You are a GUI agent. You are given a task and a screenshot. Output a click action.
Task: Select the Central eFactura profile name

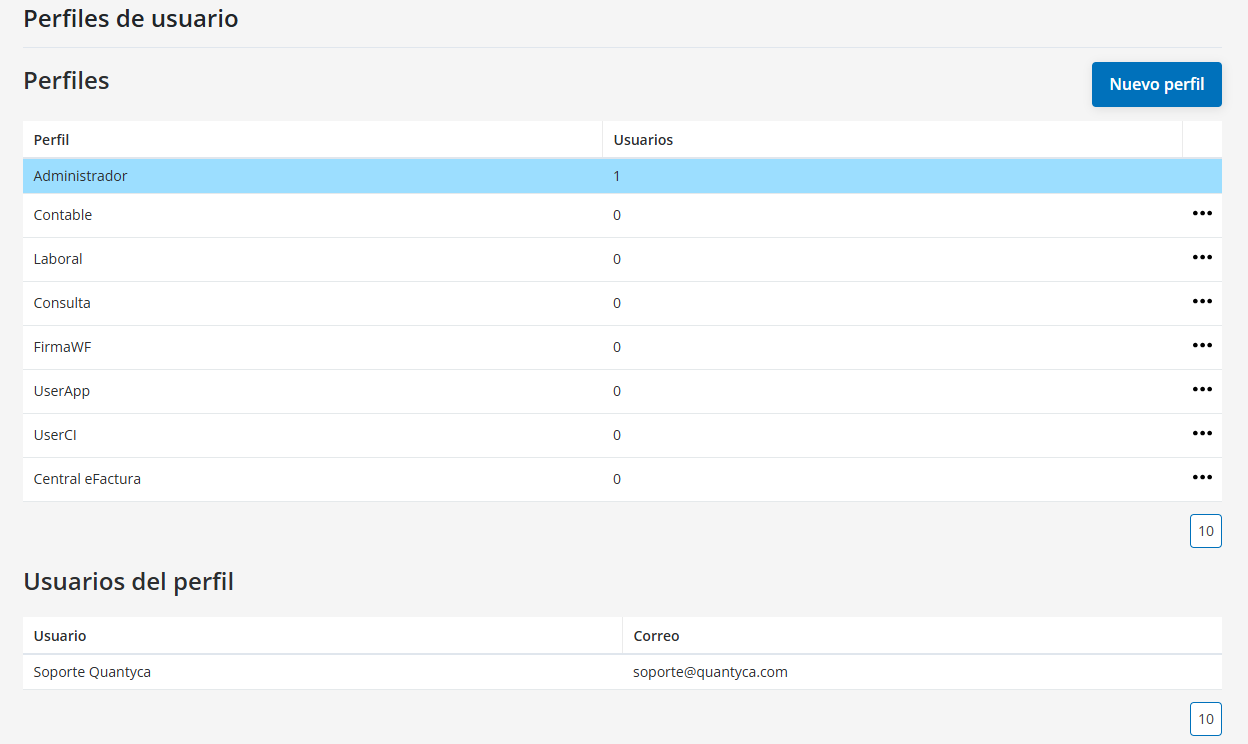tap(87, 479)
